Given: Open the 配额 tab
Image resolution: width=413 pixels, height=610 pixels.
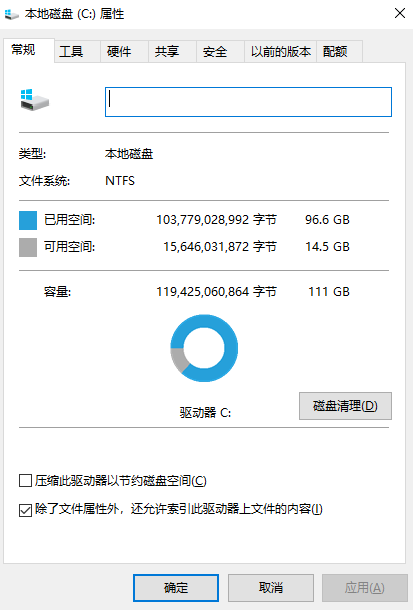Looking at the screenshot, I should pos(340,51).
